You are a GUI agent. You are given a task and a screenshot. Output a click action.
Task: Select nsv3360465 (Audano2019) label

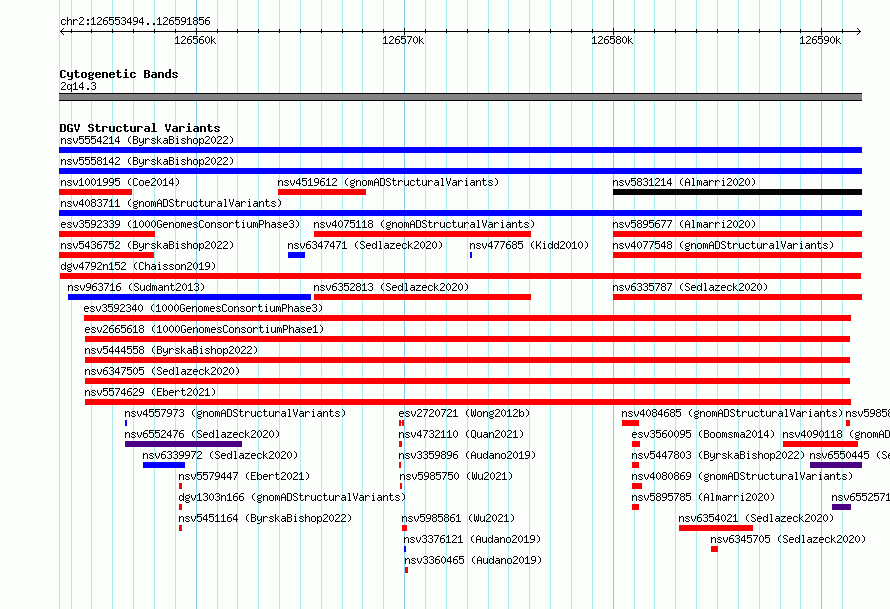473,560
